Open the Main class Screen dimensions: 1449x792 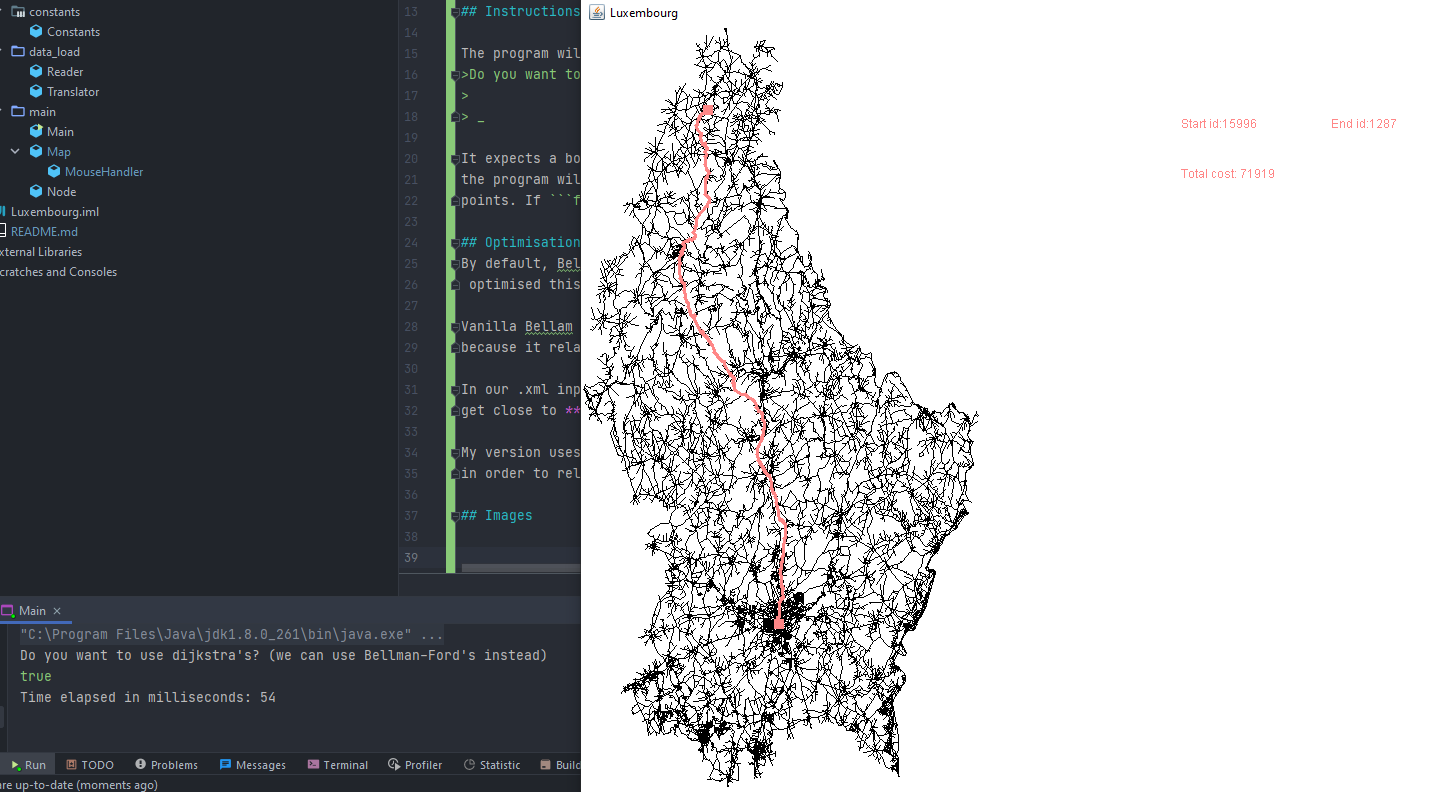pyautogui.click(x=60, y=132)
